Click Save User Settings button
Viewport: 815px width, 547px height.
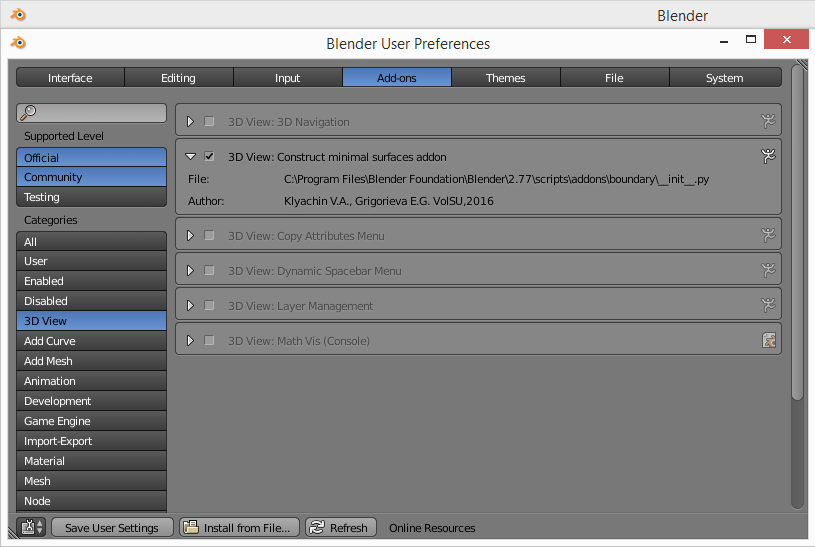click(112, 527)
